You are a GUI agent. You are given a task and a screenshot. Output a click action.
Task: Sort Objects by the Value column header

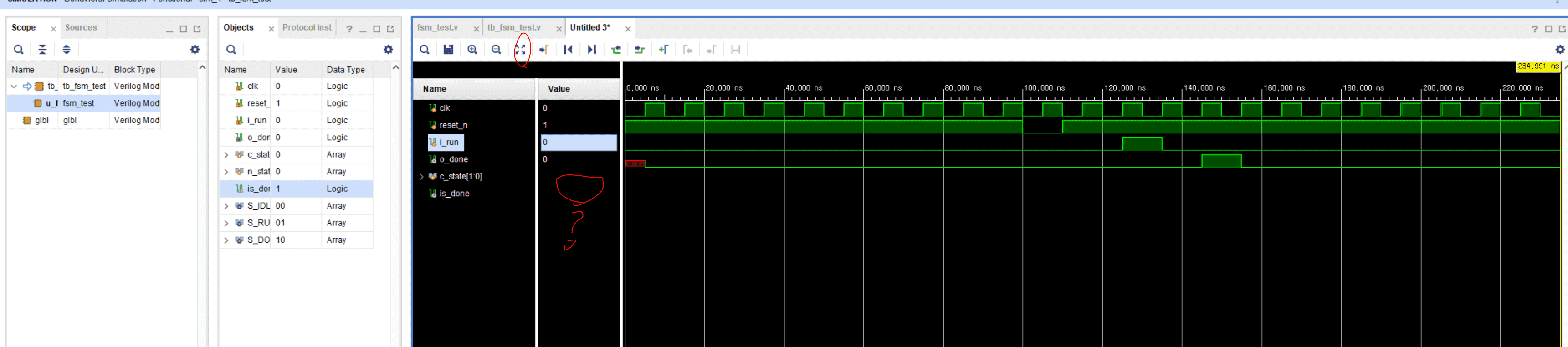point(296,69)
